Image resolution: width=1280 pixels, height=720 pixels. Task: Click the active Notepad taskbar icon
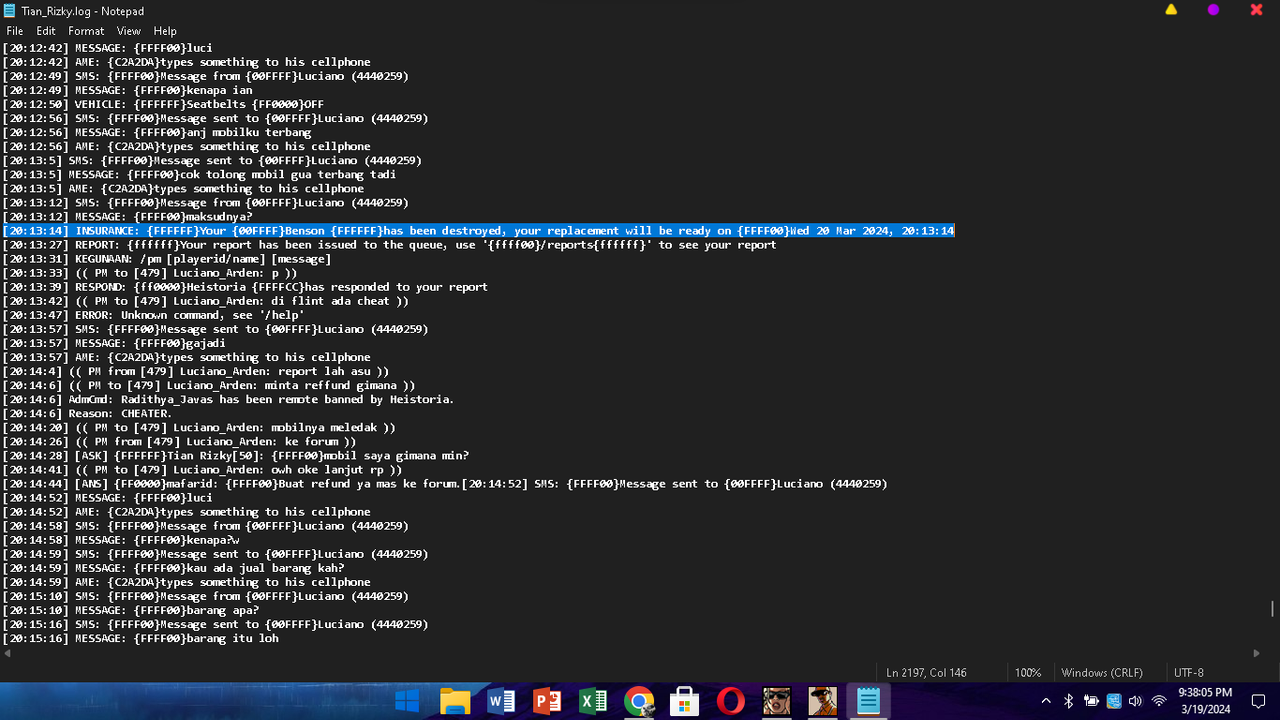[x=868, y=701]
